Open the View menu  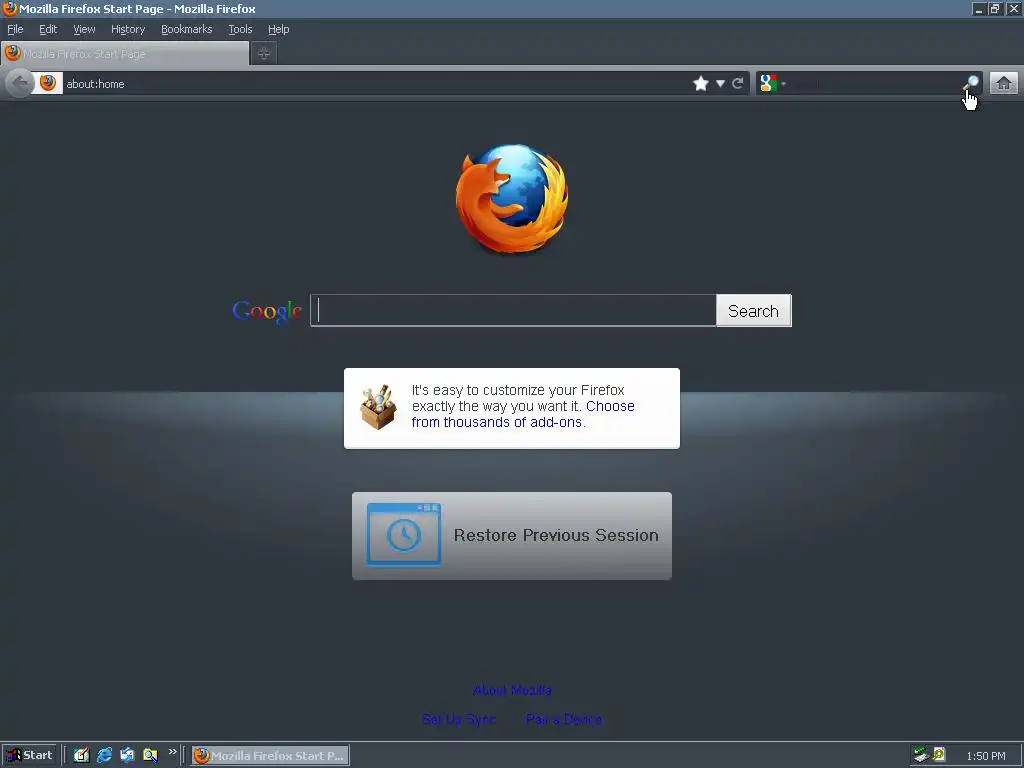(84, 29)
